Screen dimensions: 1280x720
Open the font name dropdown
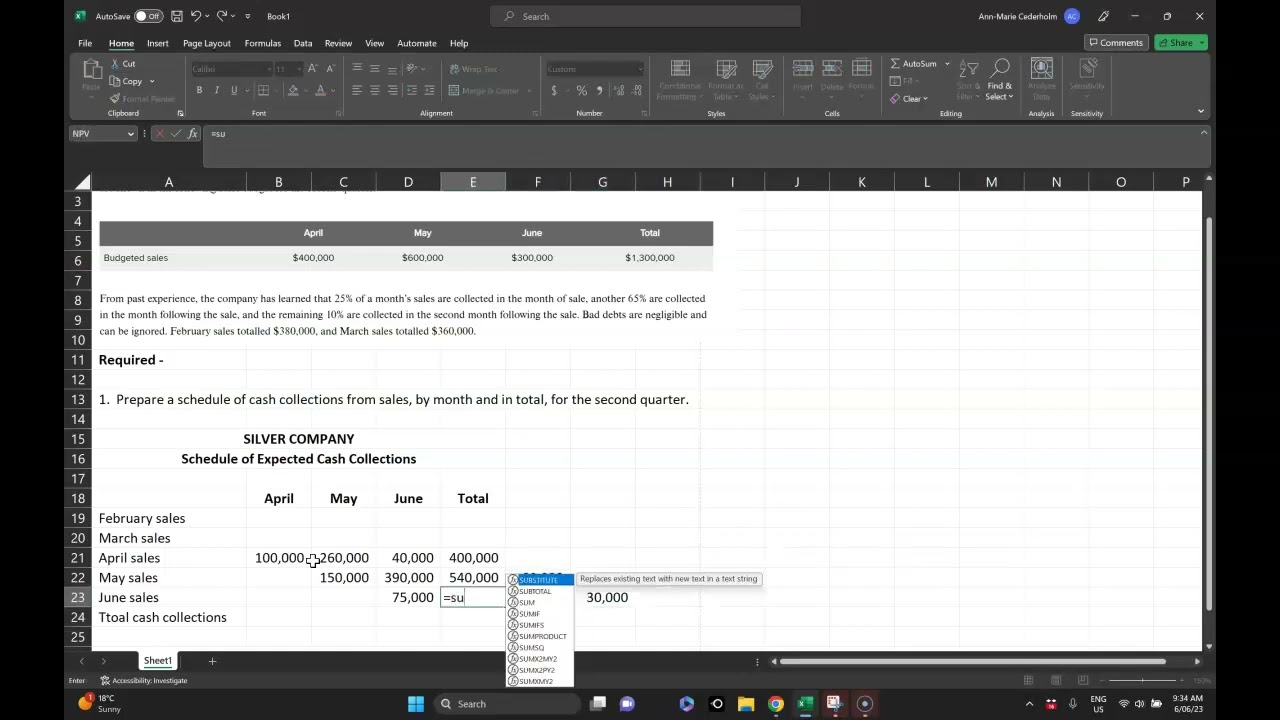coord(268,69)
